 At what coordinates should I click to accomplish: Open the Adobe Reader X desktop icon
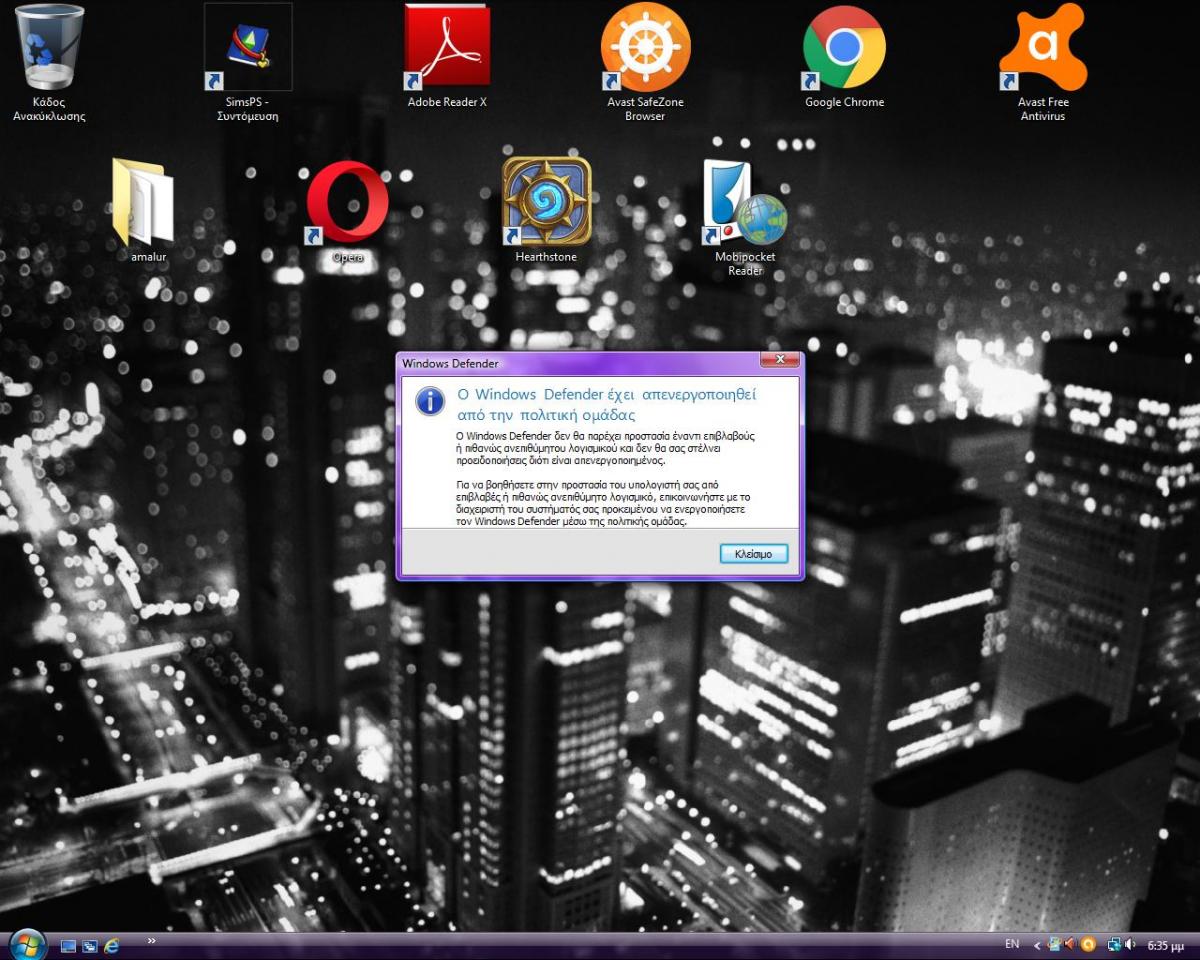coord(446,47)
